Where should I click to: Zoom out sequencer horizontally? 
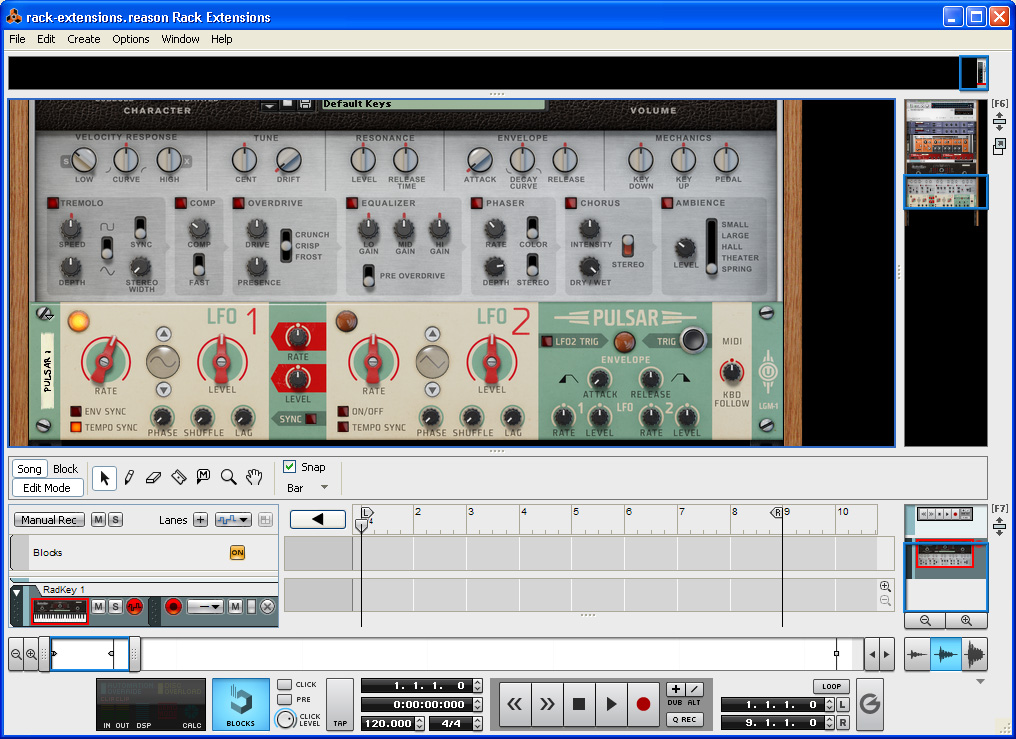click(x=16, y=654)
